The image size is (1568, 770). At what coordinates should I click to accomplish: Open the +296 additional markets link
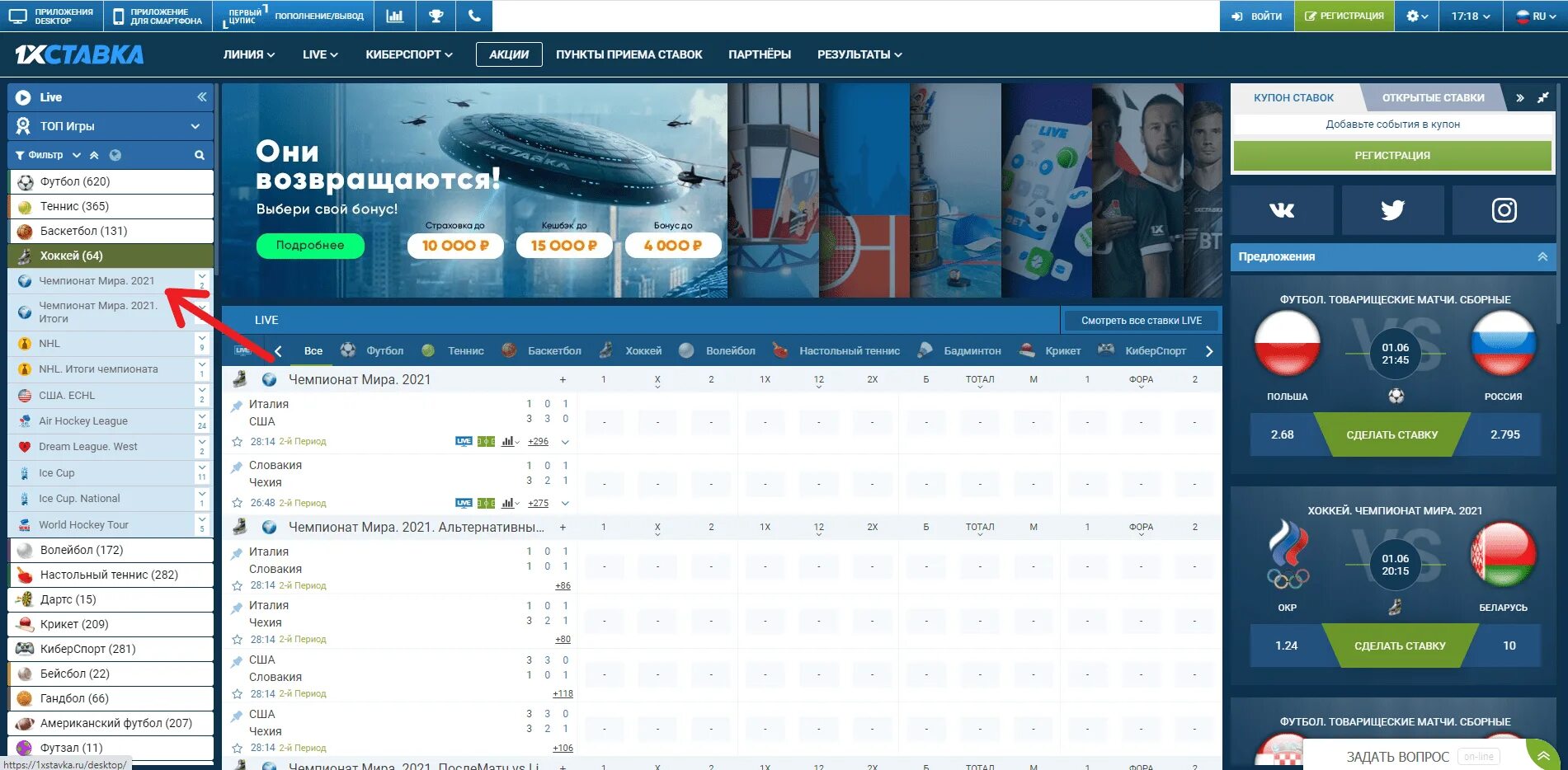pos(538,442)
